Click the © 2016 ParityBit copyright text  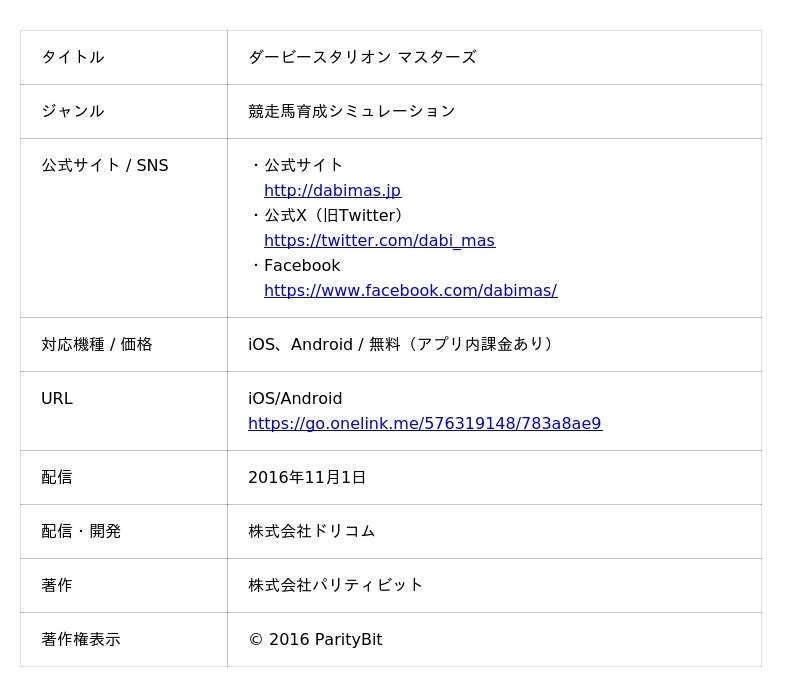(315, 639)
